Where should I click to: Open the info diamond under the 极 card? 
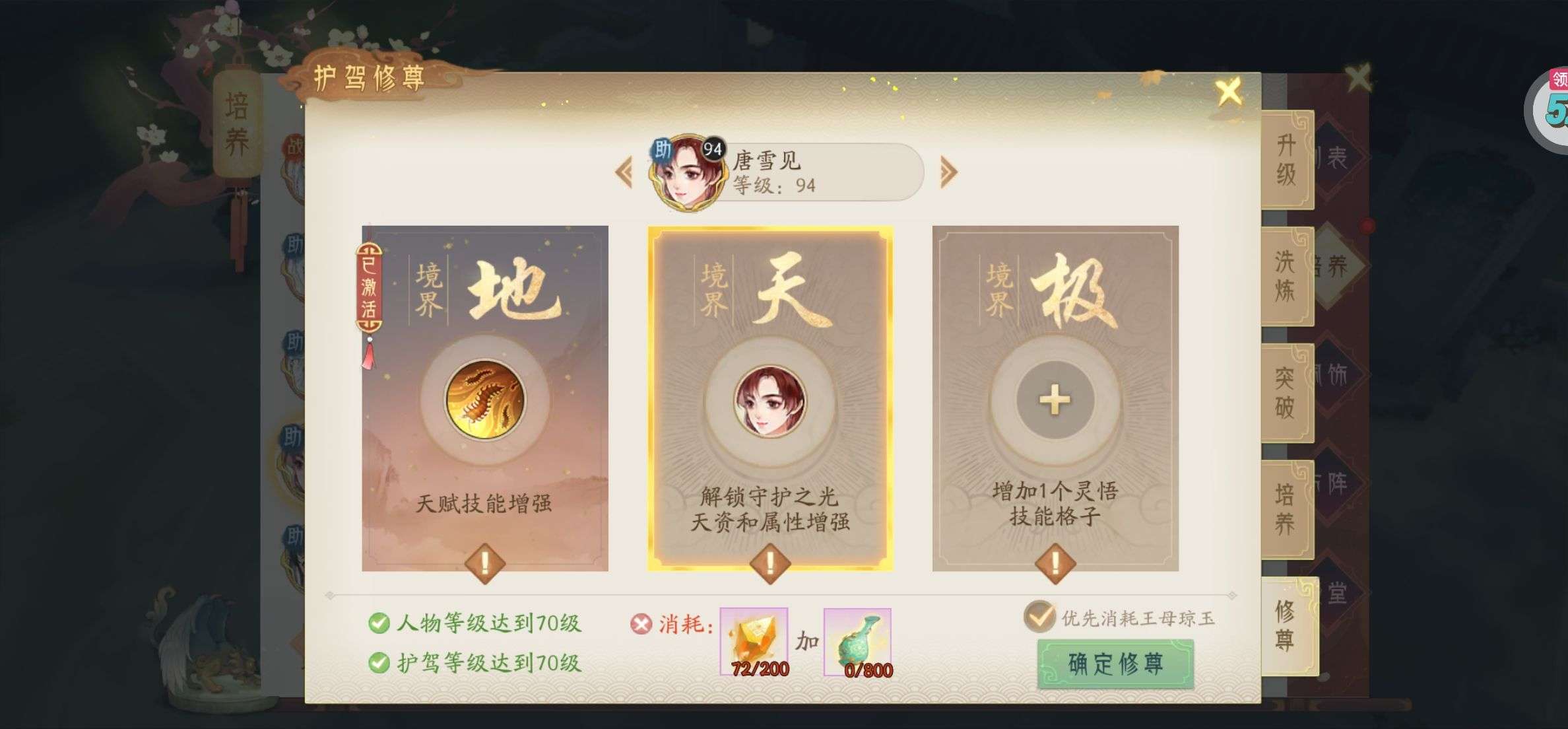1055,563
